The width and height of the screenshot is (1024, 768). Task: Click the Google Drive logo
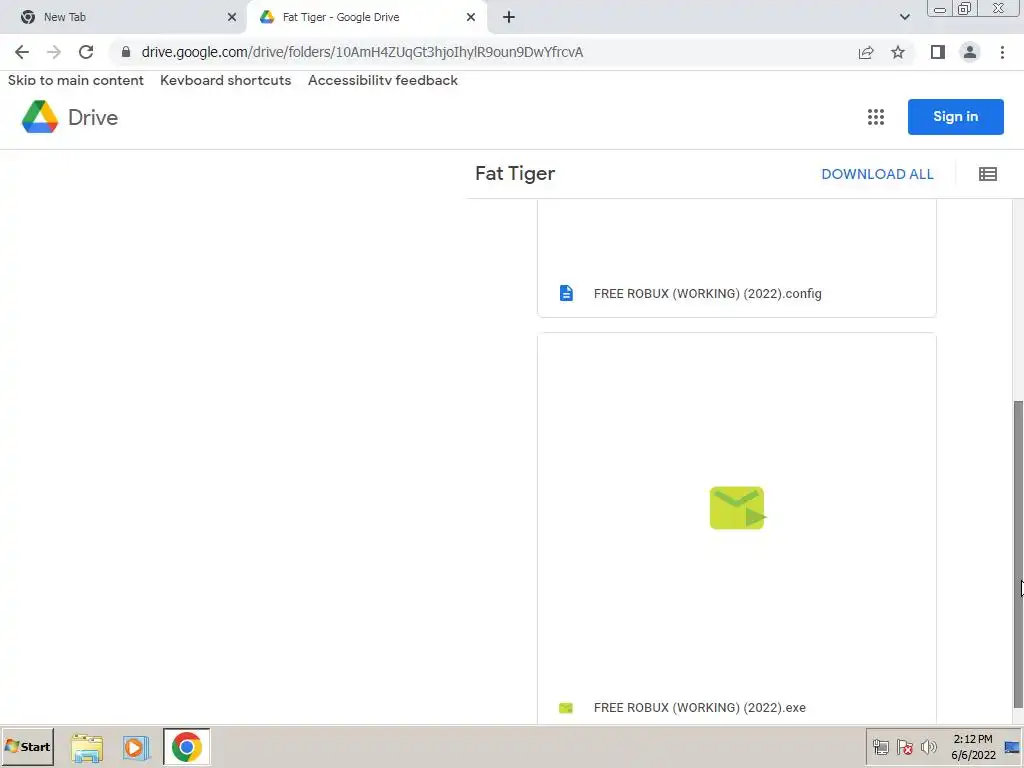(70, 118)
